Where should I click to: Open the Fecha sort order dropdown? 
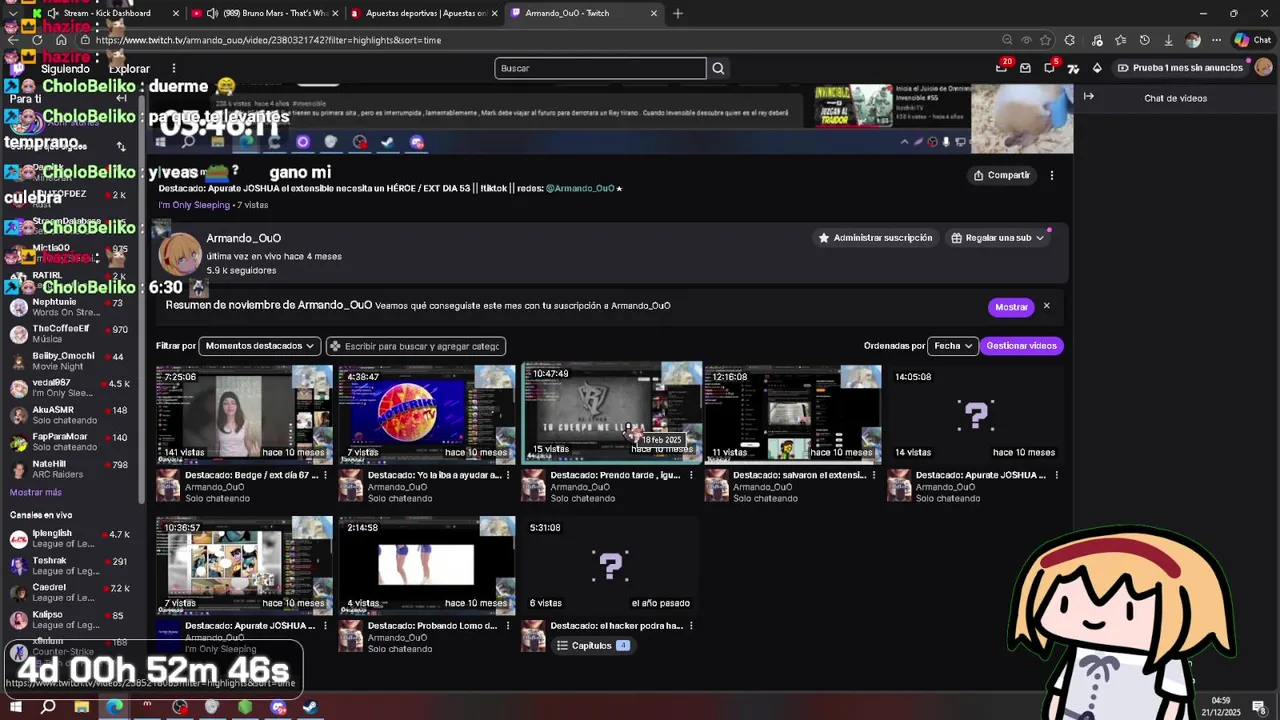click(x=952, y=346)
